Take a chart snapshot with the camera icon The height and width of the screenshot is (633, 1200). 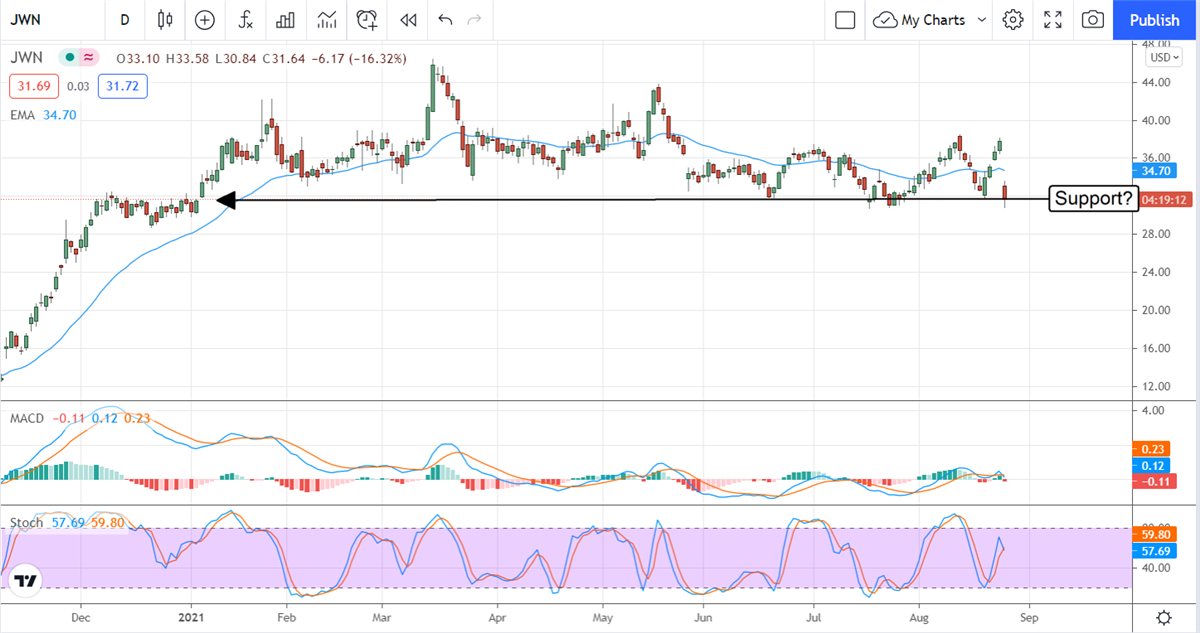[1093, 20]
